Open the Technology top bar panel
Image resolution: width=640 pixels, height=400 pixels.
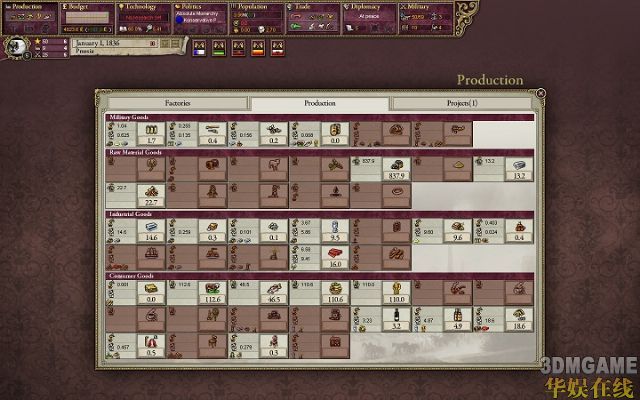143,18
